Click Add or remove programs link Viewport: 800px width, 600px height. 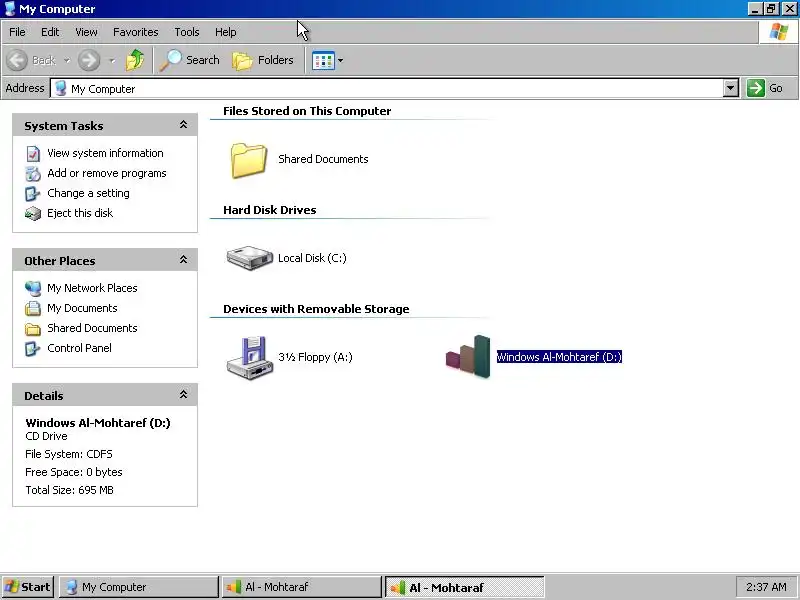tap(107, 173)
